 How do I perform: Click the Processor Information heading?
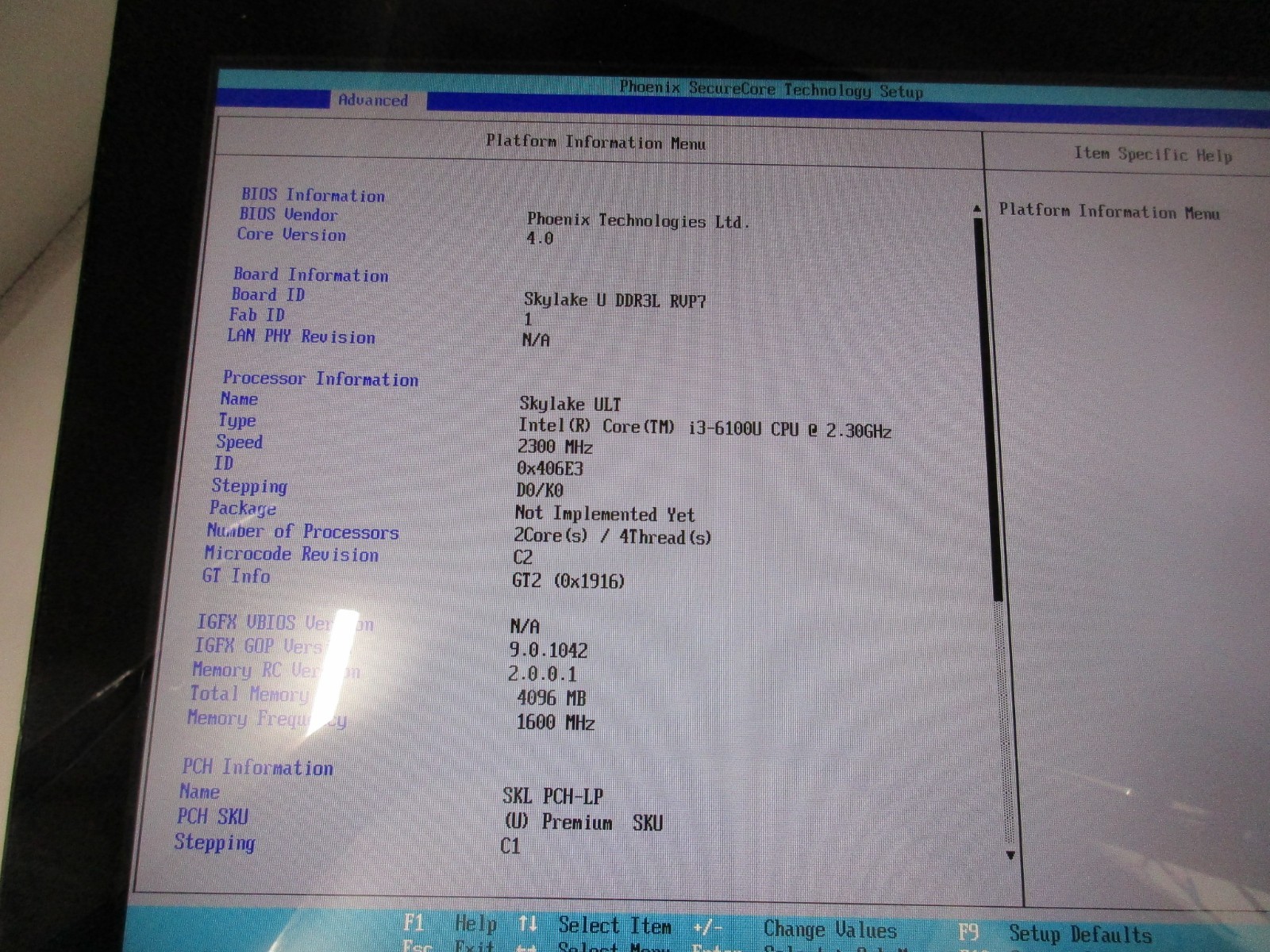point(321,378)
